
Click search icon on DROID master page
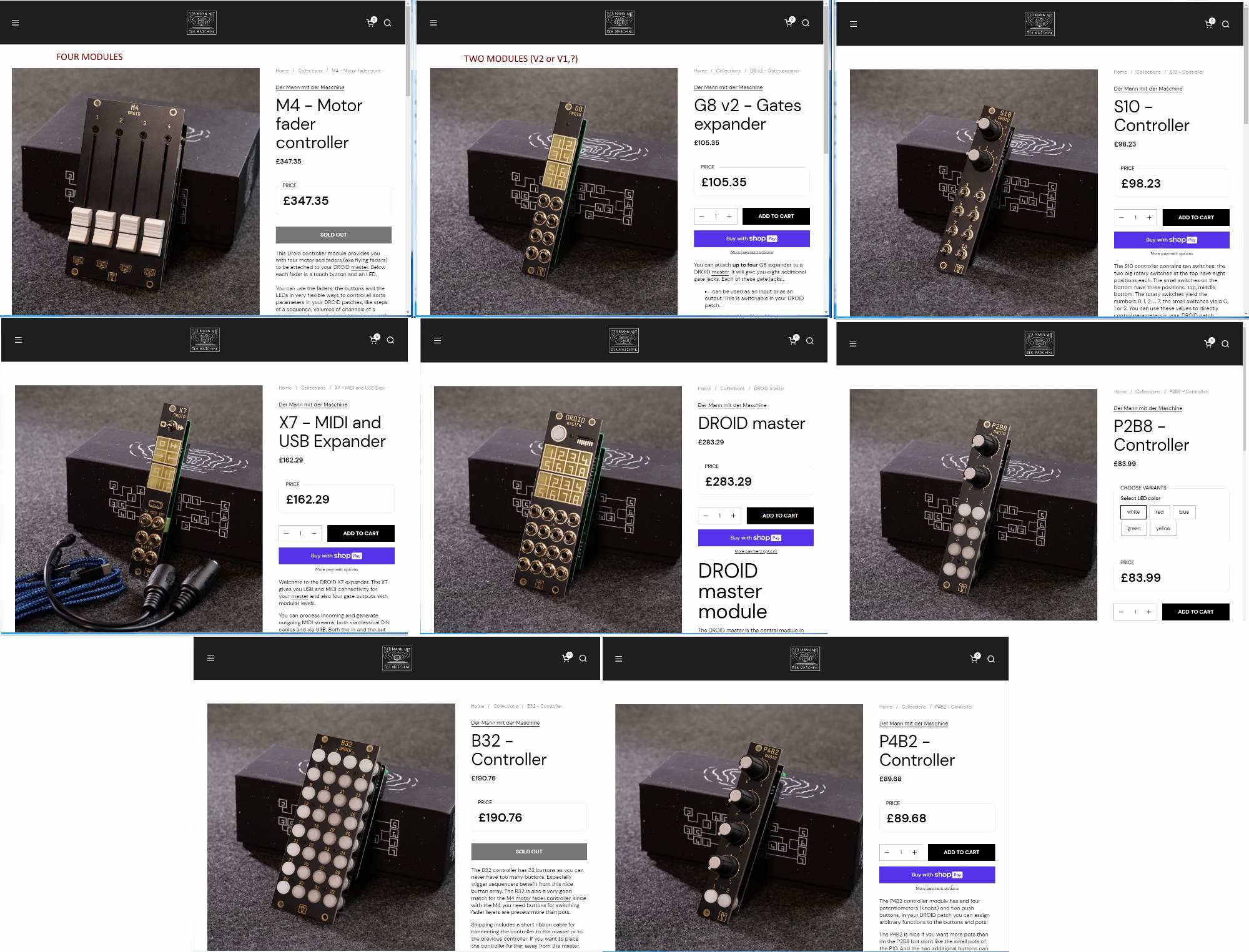(x=809, y=341)
